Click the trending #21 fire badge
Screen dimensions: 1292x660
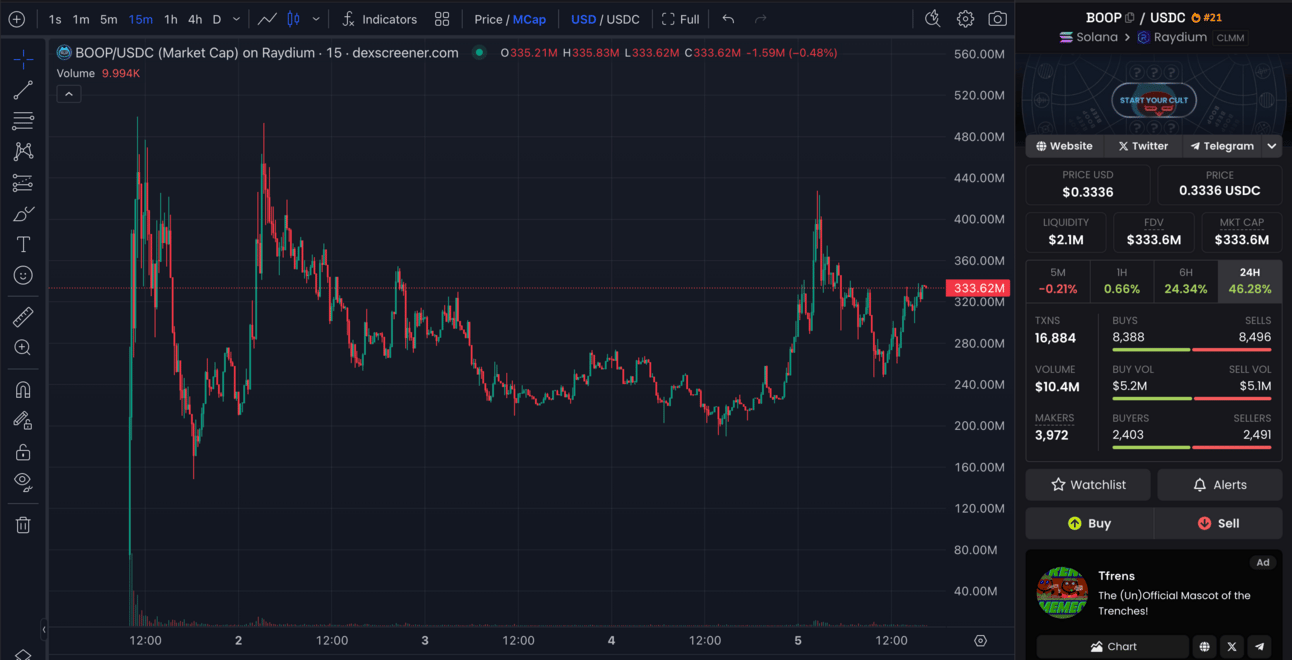(1206, 18)
